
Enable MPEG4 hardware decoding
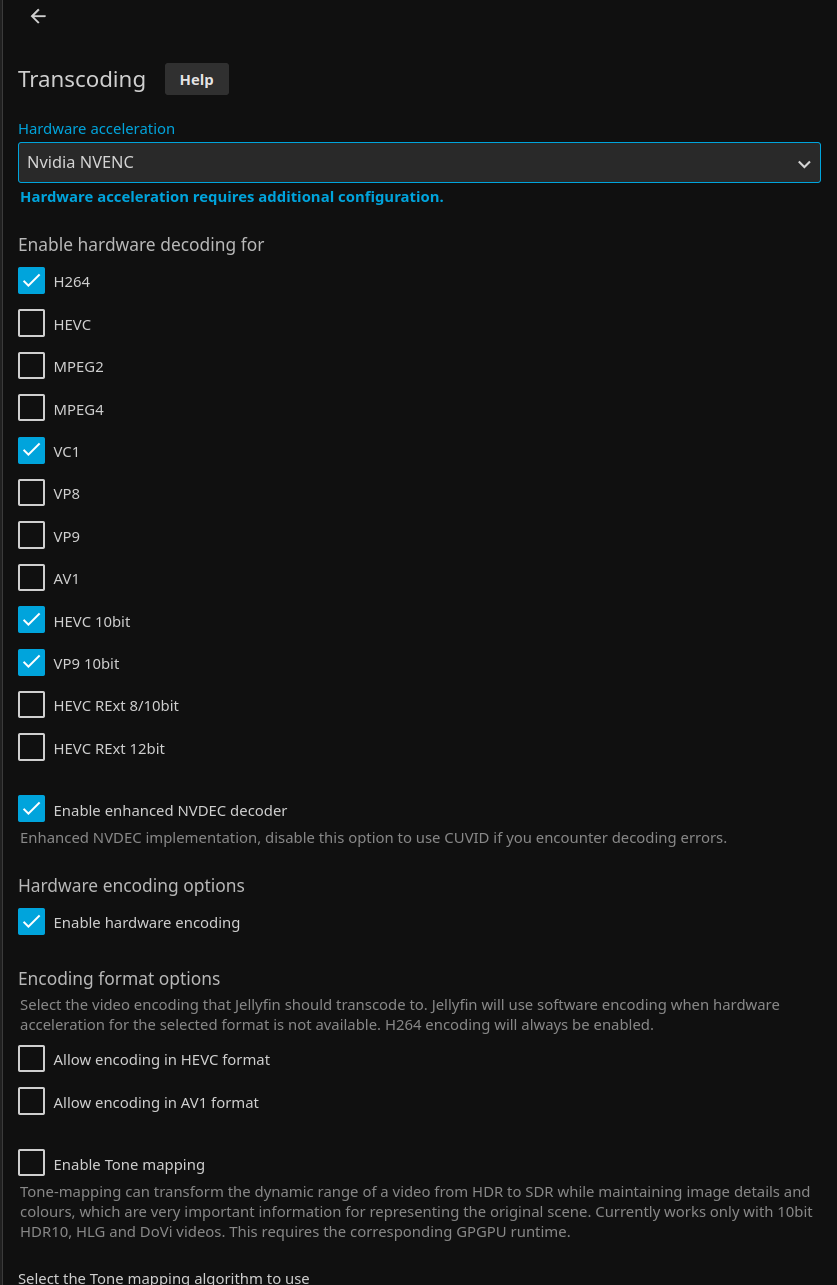(x=32, y=408)
